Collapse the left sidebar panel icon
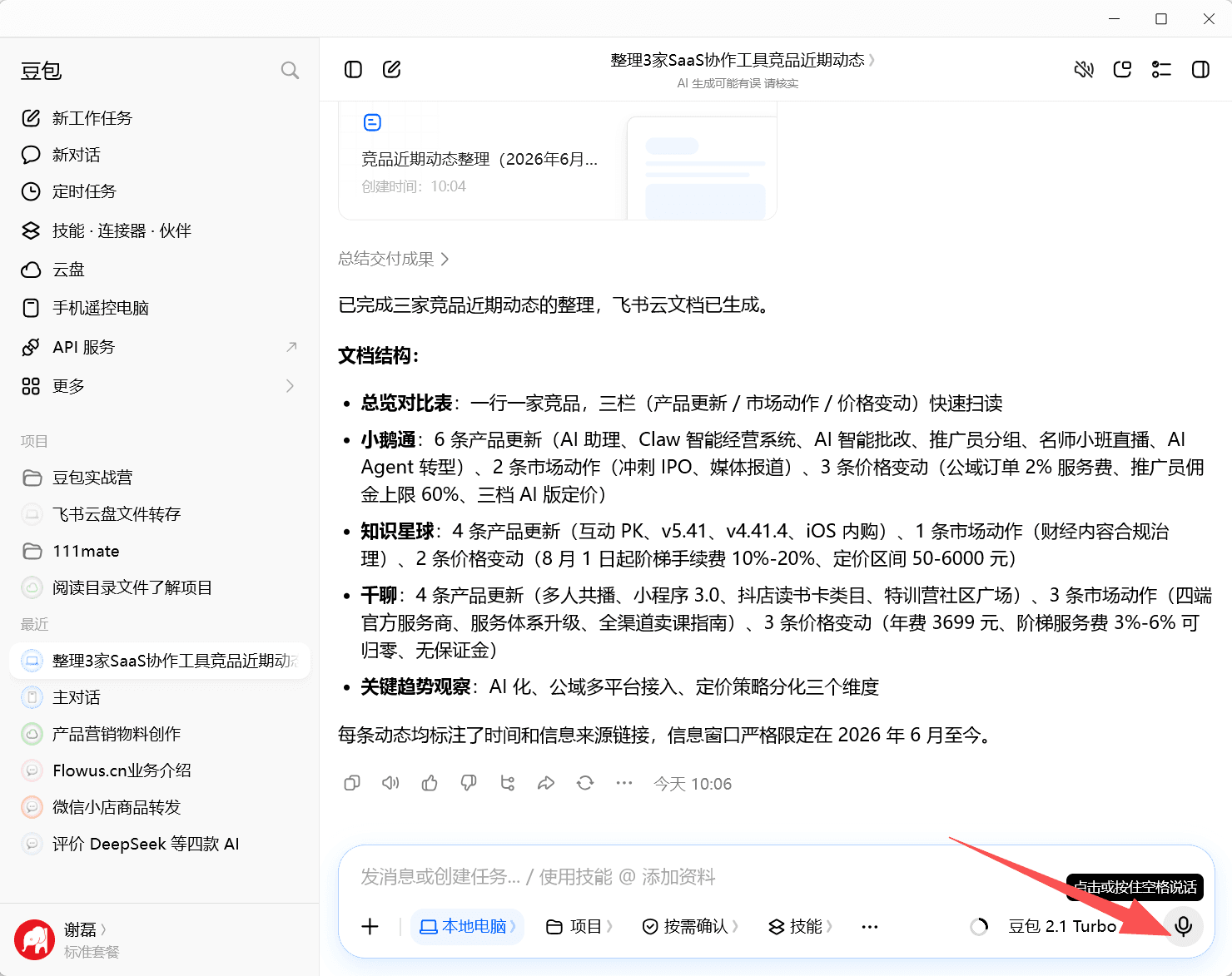Screen dimensions: 1232x976 coord(353,69)
